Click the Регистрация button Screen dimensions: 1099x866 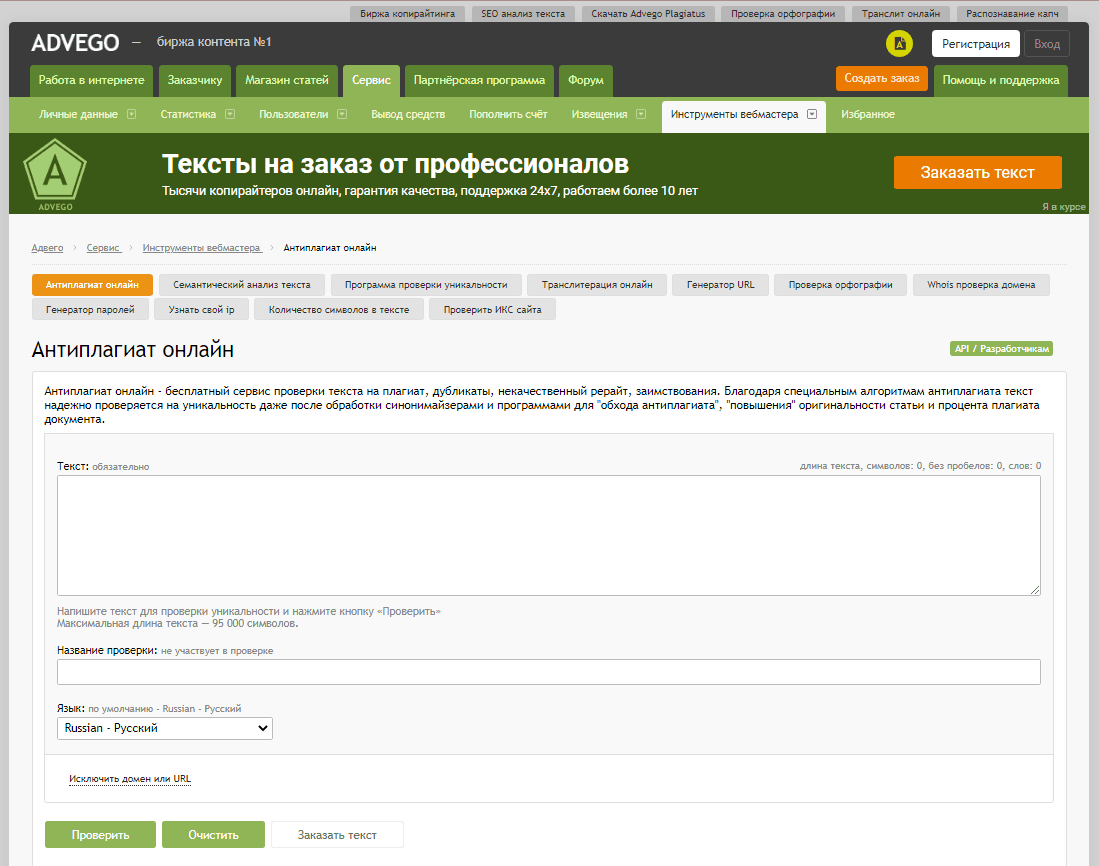click(x=976, y=43)
